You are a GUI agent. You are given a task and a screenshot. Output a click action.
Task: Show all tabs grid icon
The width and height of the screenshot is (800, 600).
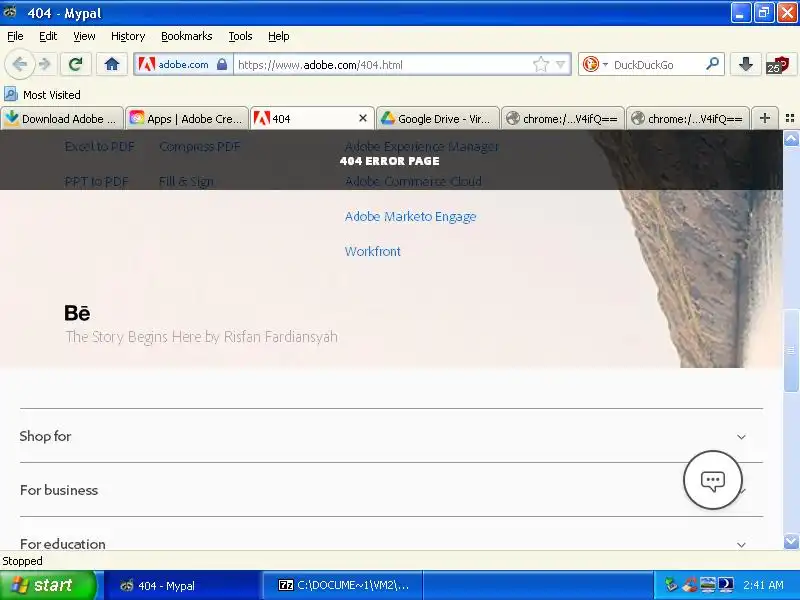click(x=790, y=118)
